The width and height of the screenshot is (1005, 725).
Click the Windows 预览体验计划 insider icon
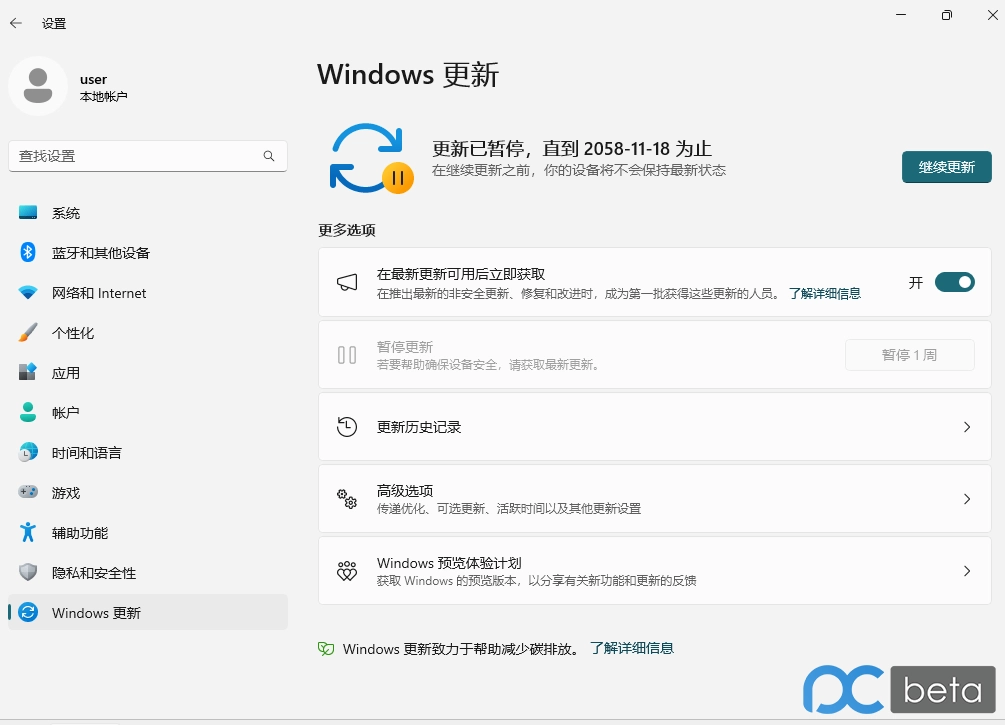347,570
